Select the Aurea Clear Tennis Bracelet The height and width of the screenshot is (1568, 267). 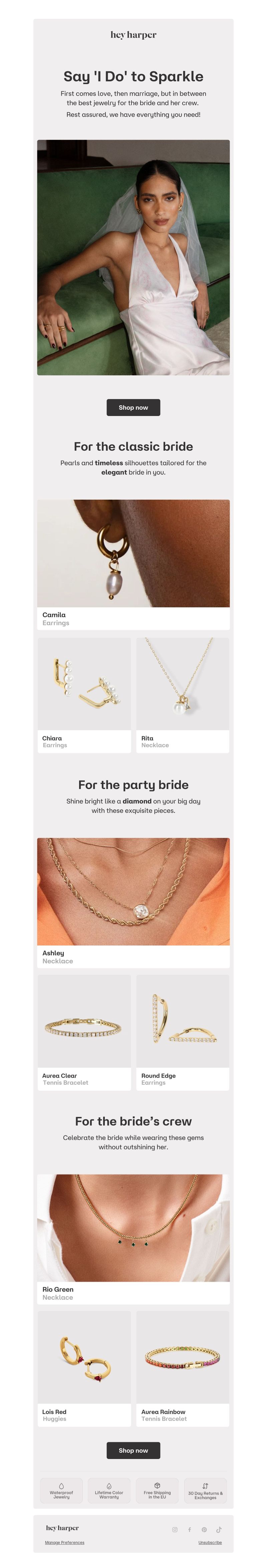[x=84, y=1032]
